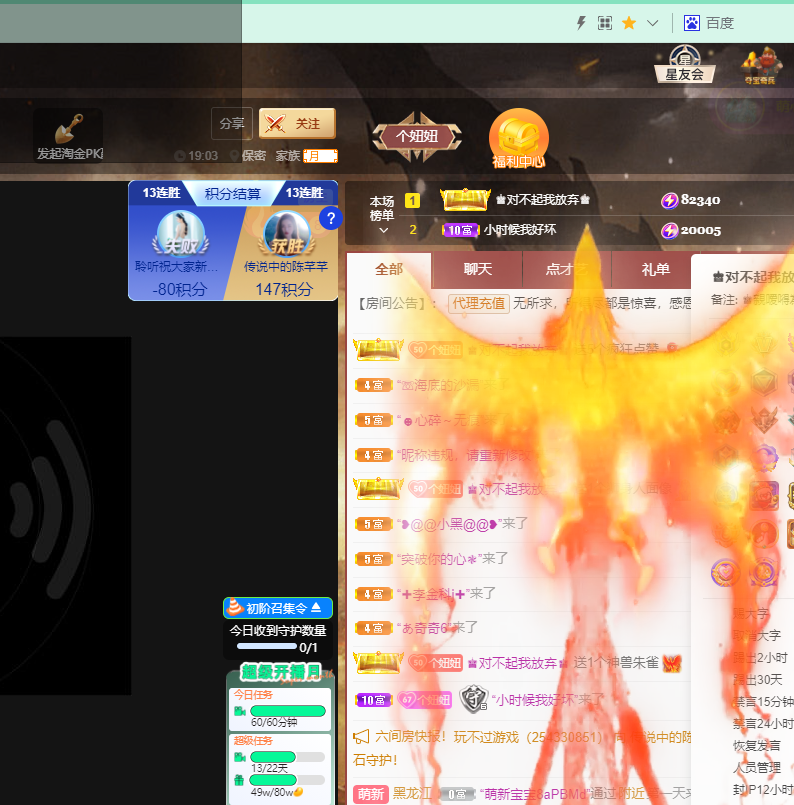794x805 pixels.
Task: Select 禁言24小时 in user menu
Action: pyautogui.click(x=763, y=724)
